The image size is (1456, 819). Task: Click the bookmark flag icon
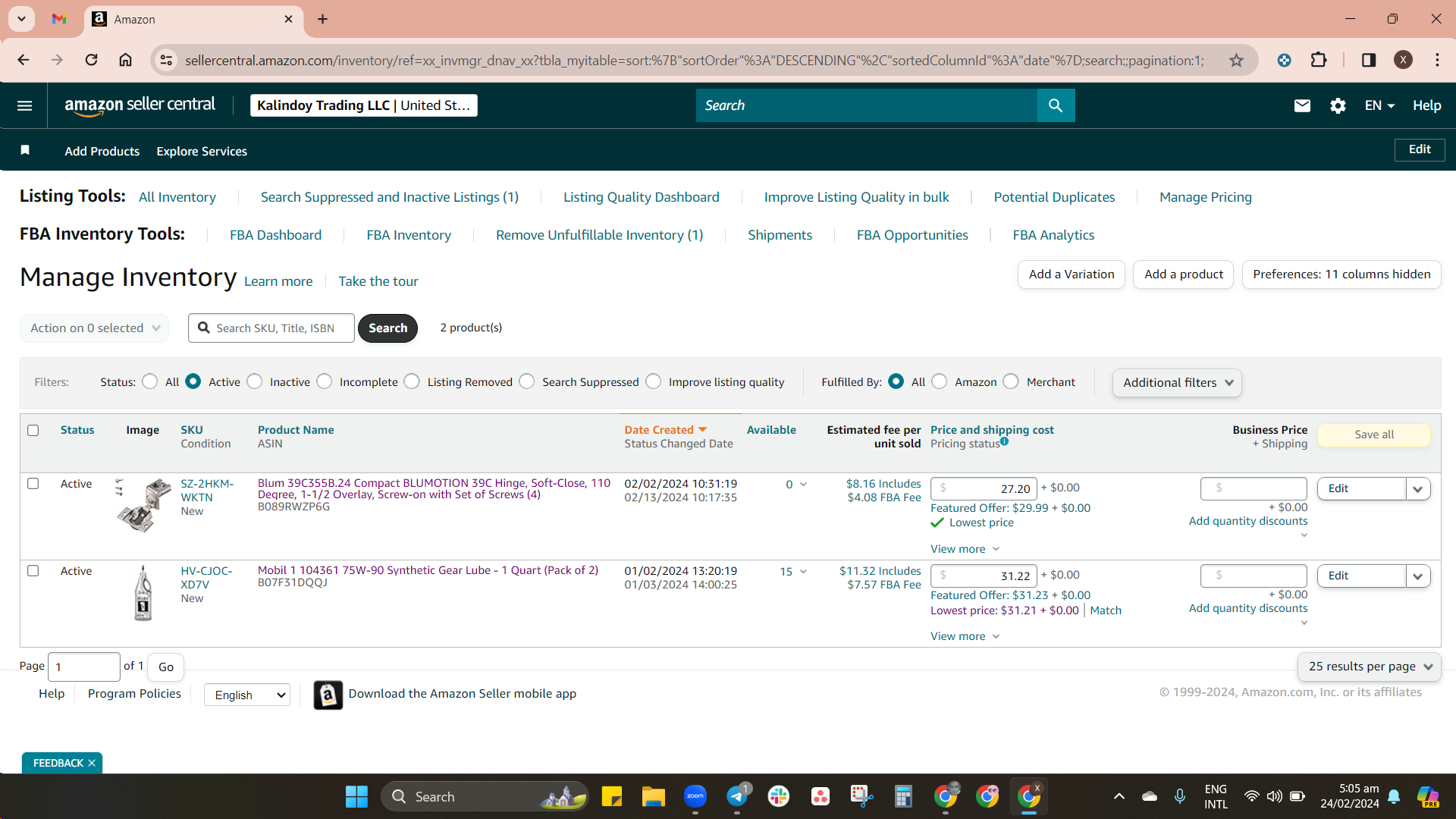(25, 150)
